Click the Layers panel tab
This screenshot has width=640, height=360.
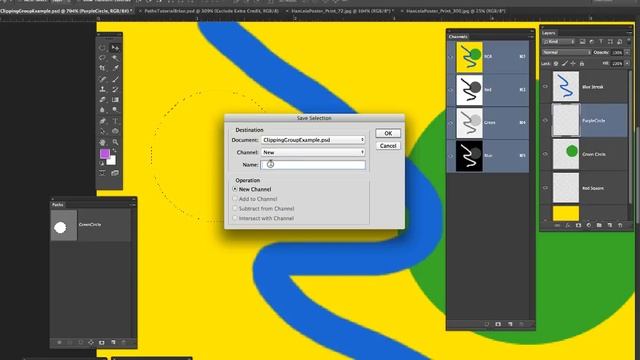[549, 33]
